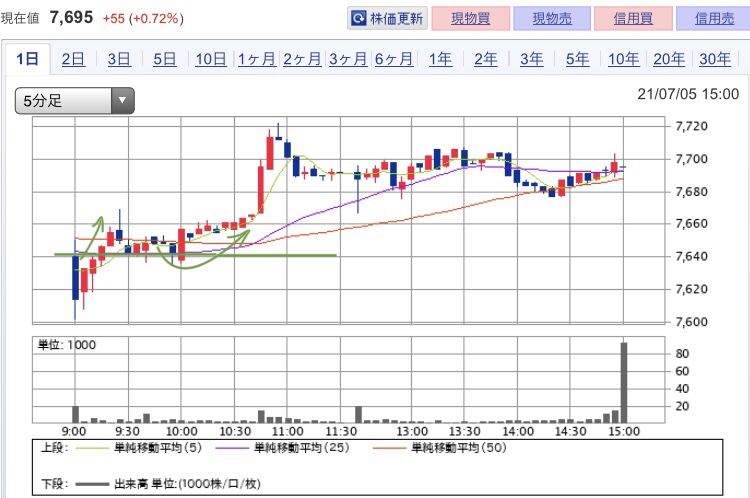Open the 信用売 order link
Image resolution: width=750 pixels, height=498 pixels.
click(x=714, y=19)
